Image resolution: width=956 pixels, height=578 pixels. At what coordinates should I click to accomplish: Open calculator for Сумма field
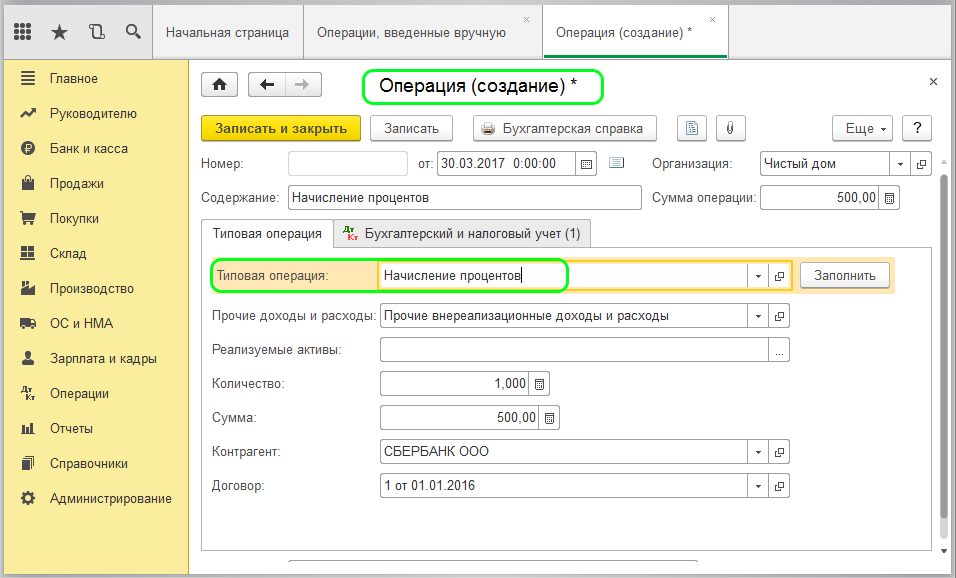[549, 418]
